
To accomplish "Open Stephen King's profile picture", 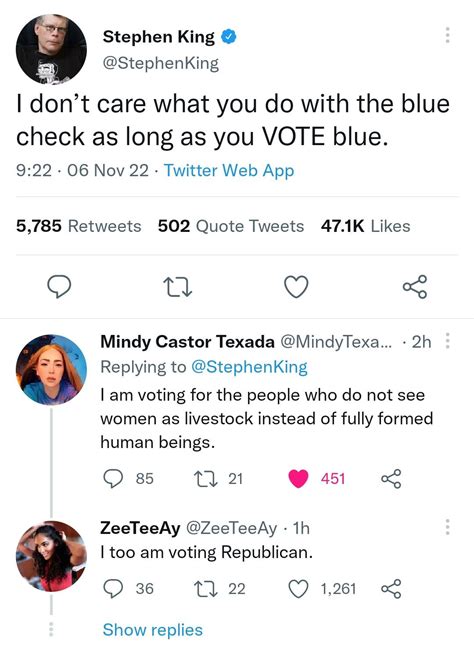I will pyautogui.click(x=51, y=49).
